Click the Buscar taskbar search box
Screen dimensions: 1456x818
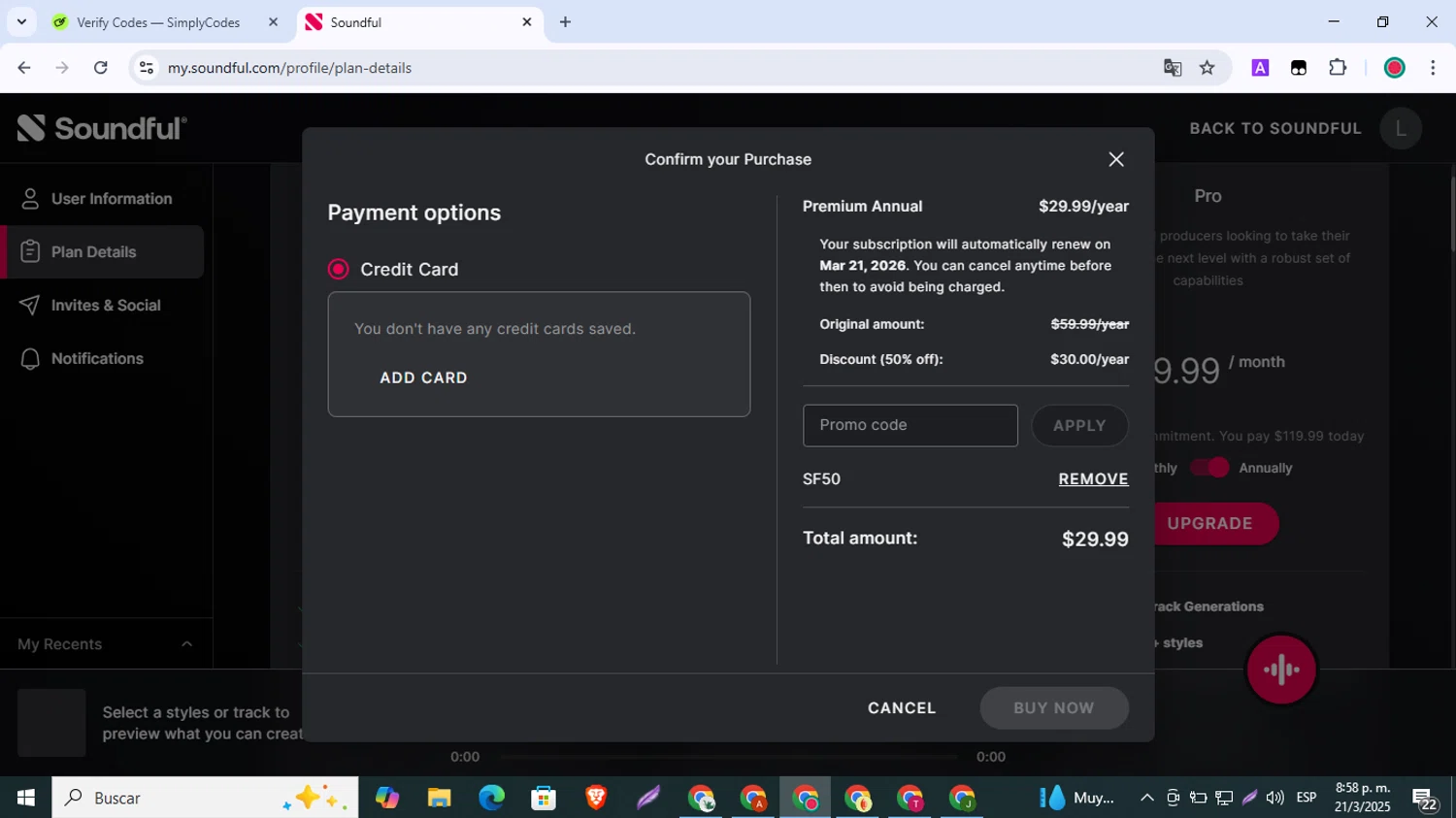(205, 798)
